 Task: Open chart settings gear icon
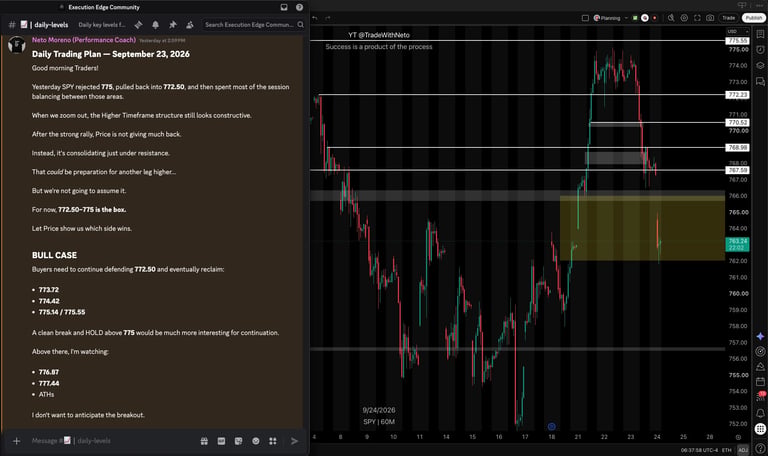(x=684, y=18)
